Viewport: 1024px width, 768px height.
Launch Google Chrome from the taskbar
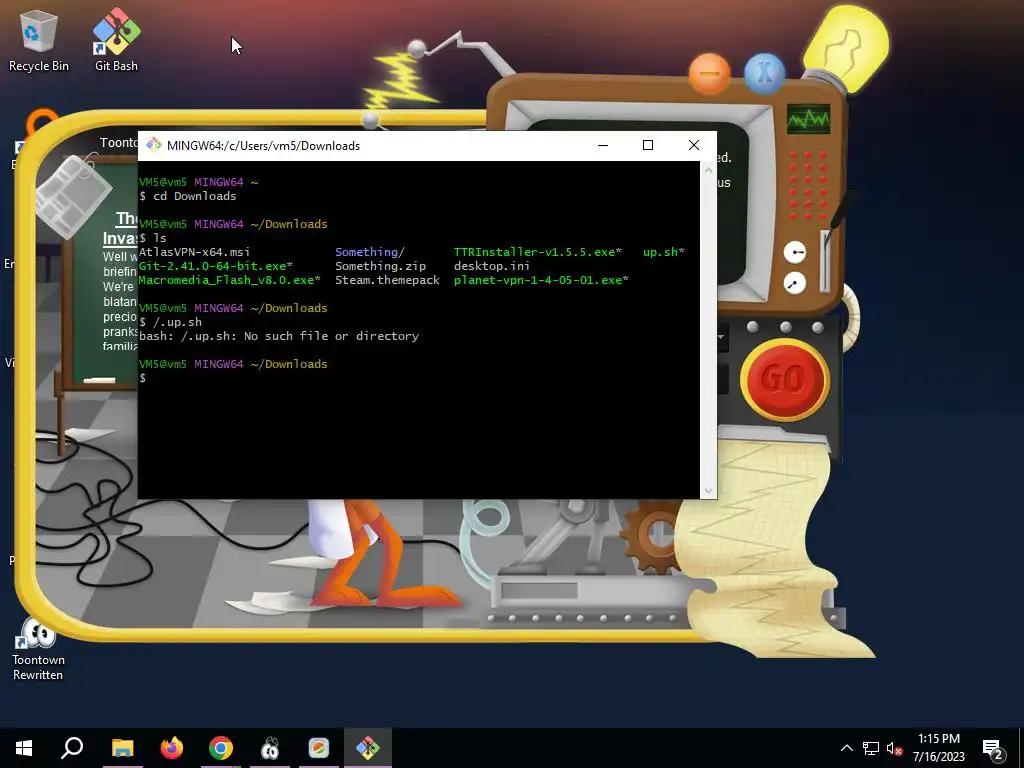click(x=221, y=748)
